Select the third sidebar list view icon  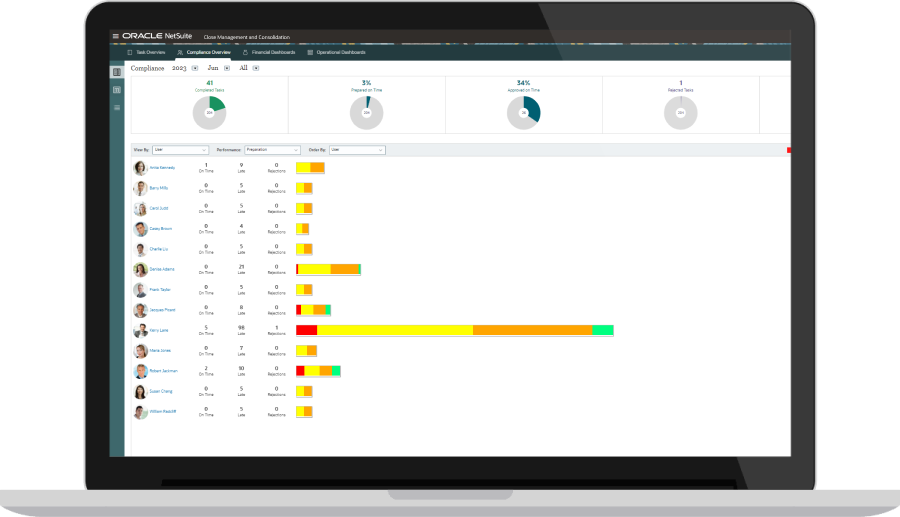click(117, 107)
